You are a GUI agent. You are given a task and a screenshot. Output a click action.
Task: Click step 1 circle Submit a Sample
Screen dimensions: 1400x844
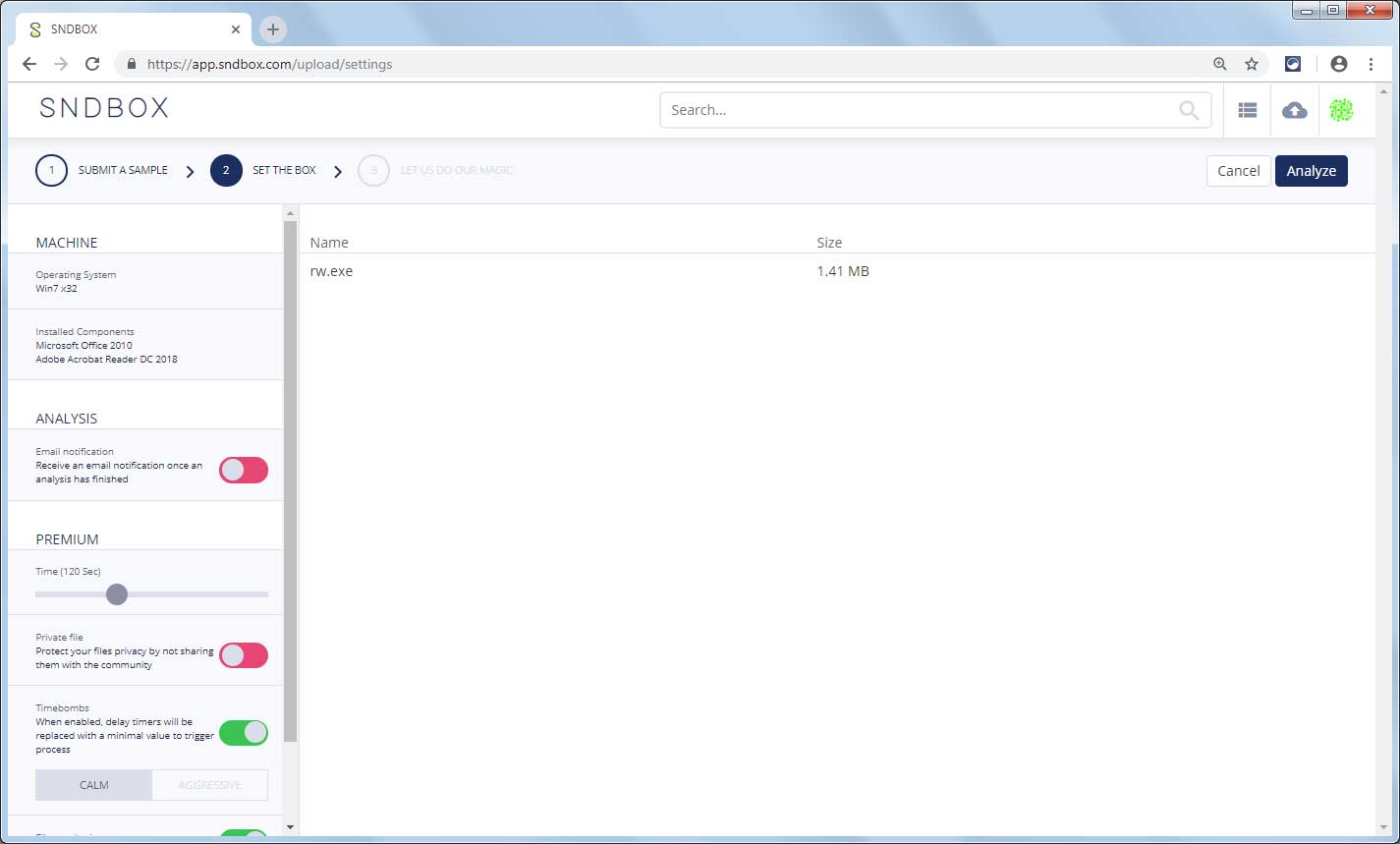point(52,170)
